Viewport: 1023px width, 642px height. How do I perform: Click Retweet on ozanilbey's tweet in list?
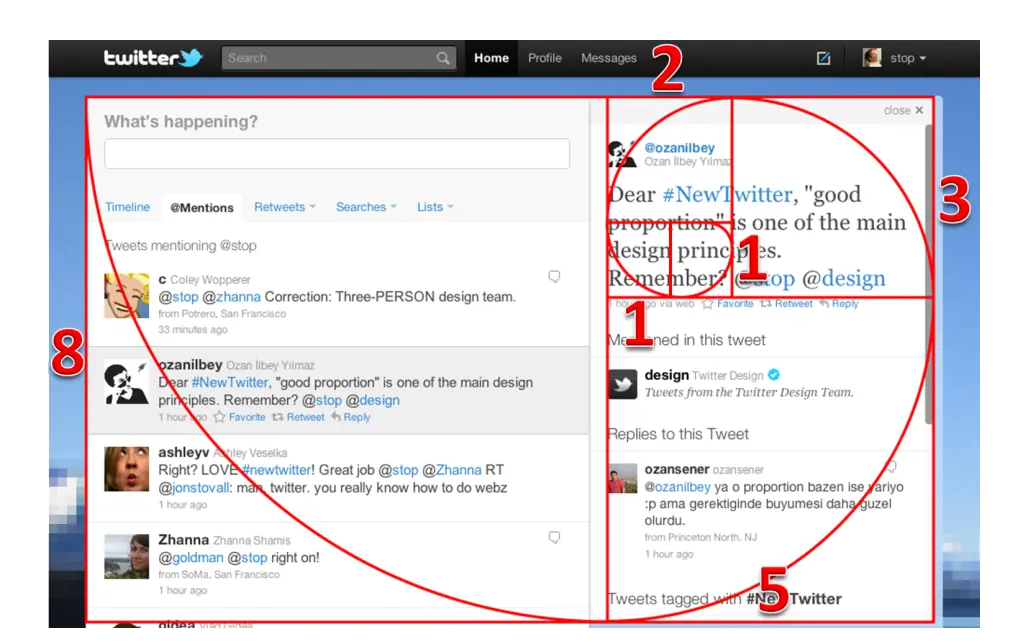(298, 417)
